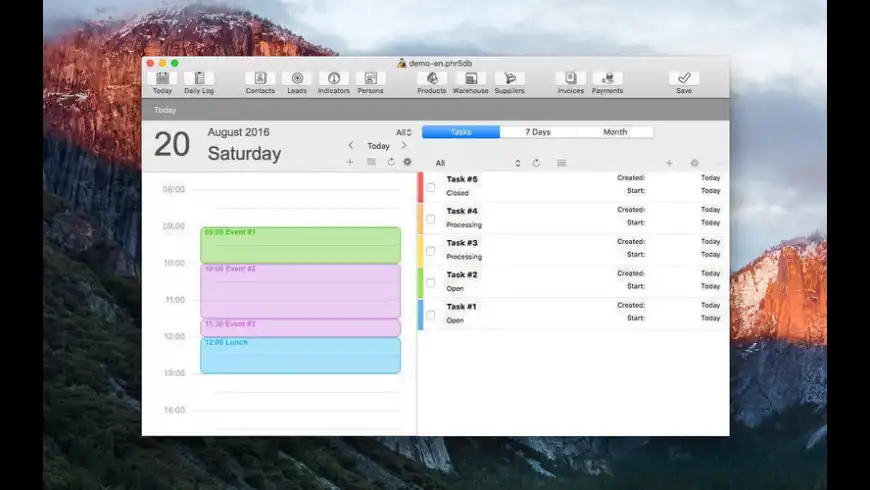870x490 pixels.
Task: Click the Today button between the arrows
Action: [378, 146]
